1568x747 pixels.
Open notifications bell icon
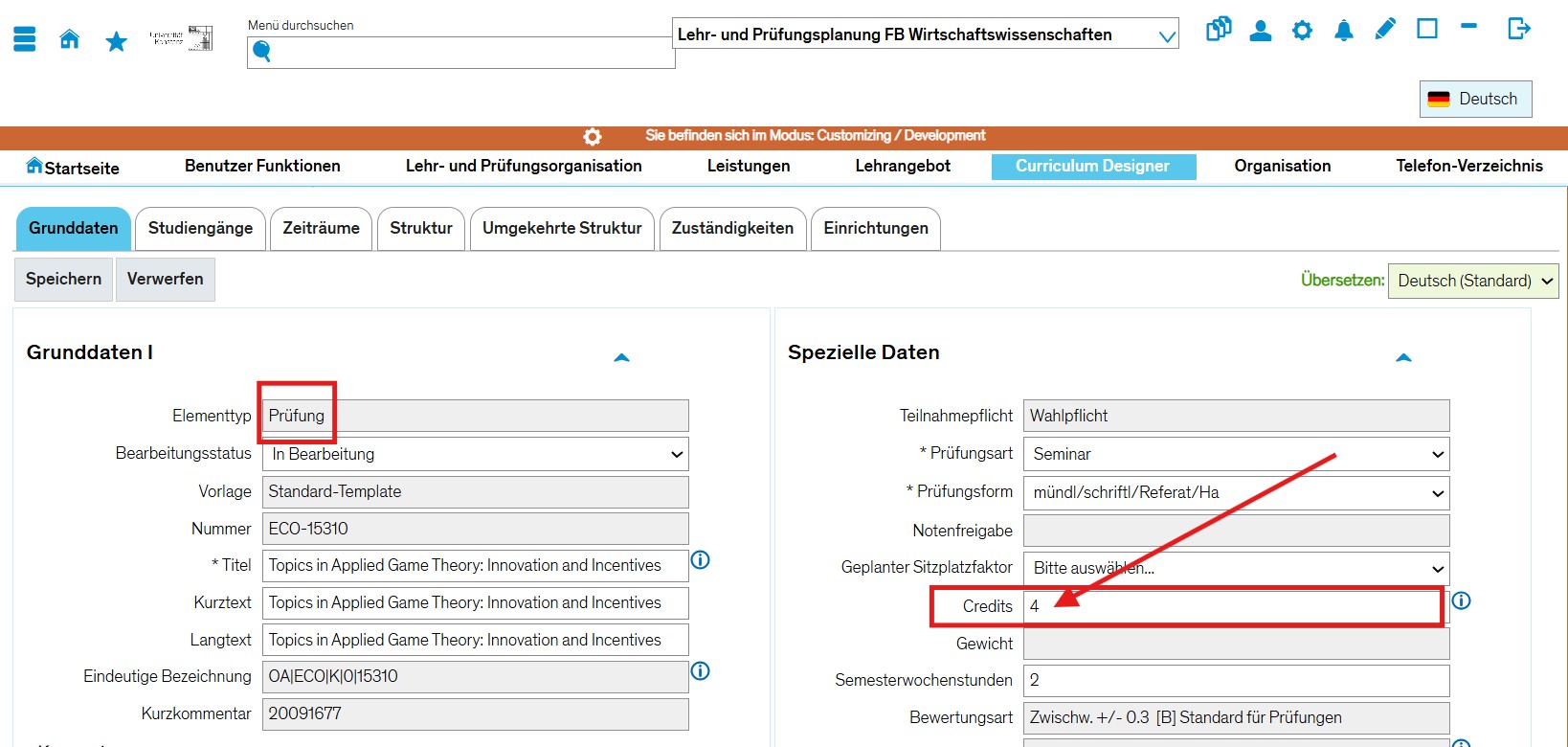1344,31
